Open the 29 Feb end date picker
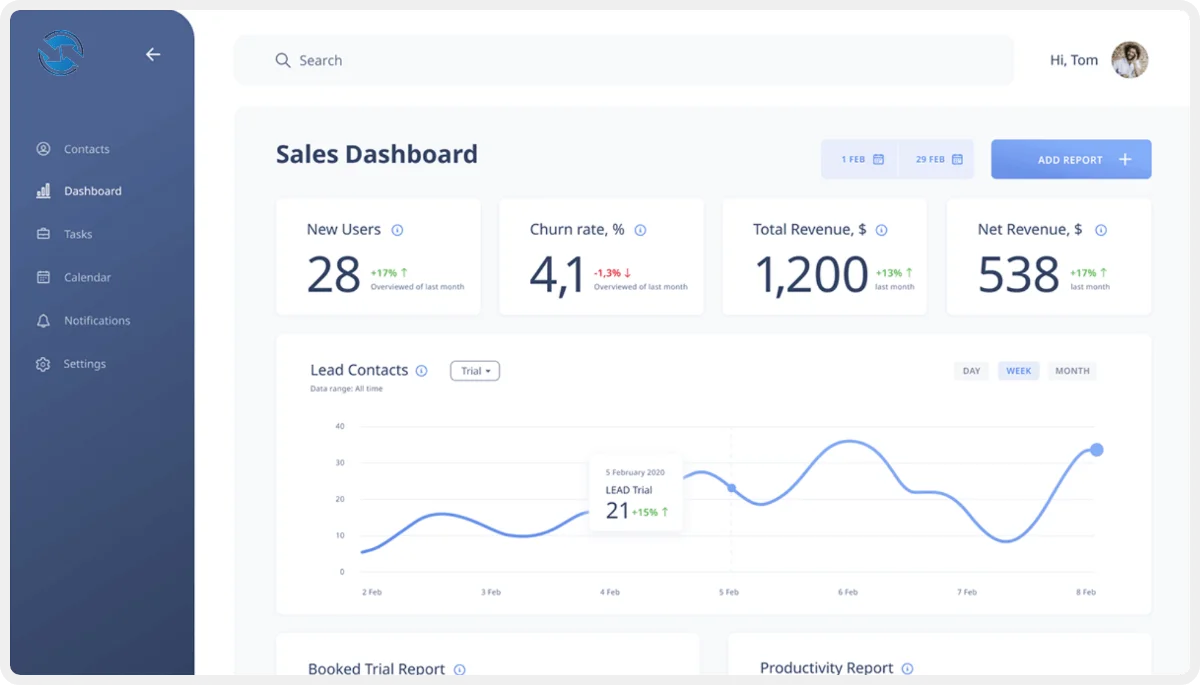Screen dimensions: 1200x685 click(938, 160)
